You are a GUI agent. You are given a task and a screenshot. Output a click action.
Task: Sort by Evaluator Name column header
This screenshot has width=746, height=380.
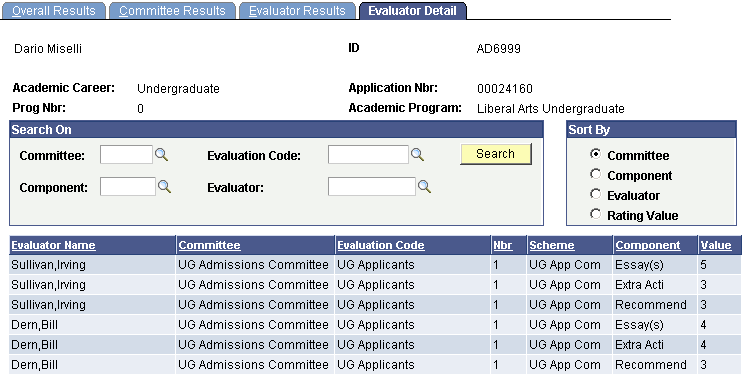[53, 245]
